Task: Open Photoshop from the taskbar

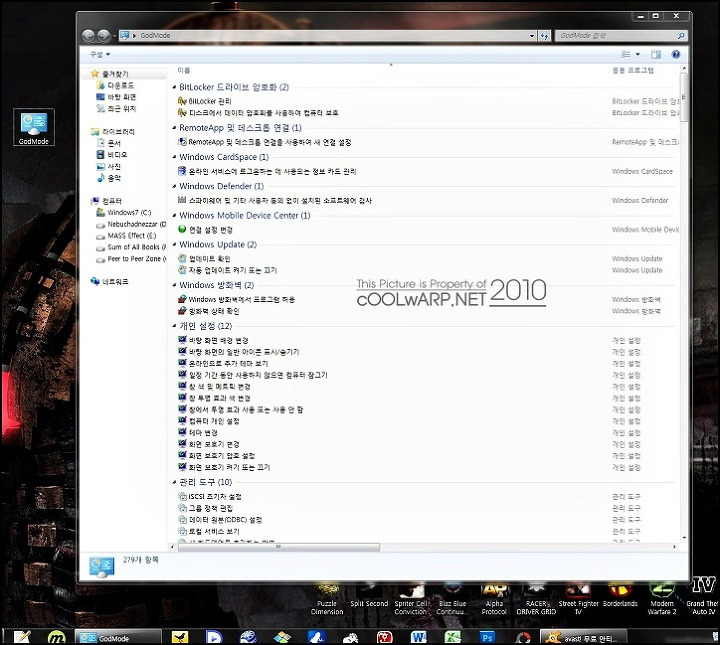Action: click(487, 637)
